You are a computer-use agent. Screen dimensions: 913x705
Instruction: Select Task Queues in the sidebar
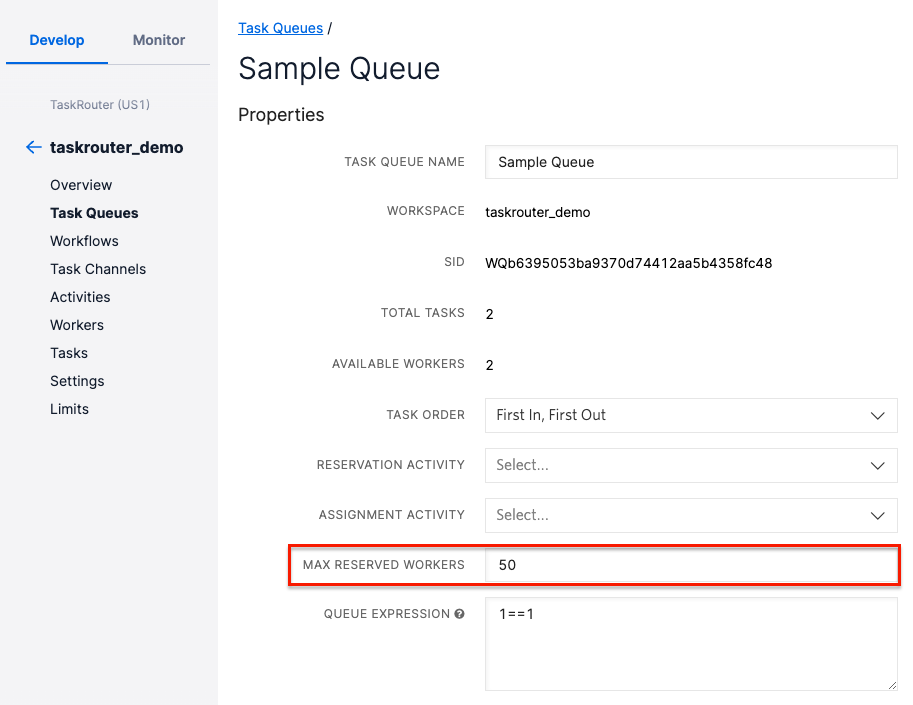94,213
